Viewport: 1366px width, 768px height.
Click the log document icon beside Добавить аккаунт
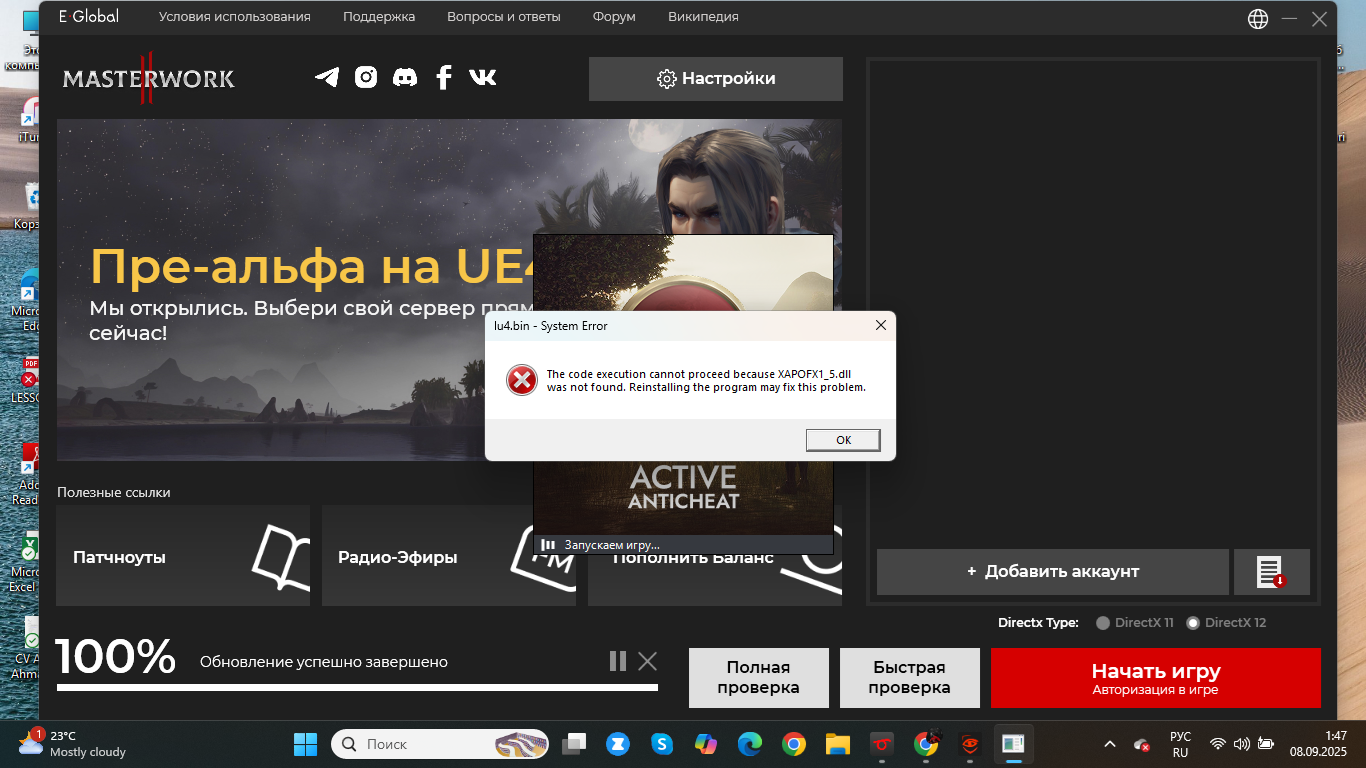tap(1271, 572)
